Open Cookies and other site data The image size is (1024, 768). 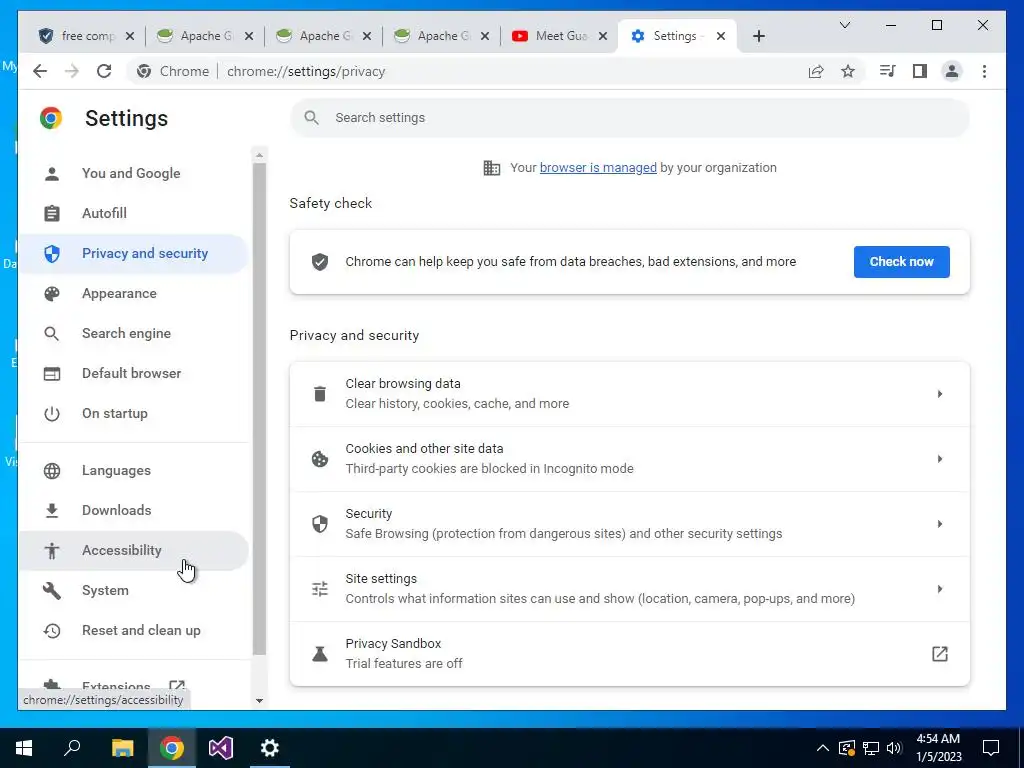[x=630, y=459]
